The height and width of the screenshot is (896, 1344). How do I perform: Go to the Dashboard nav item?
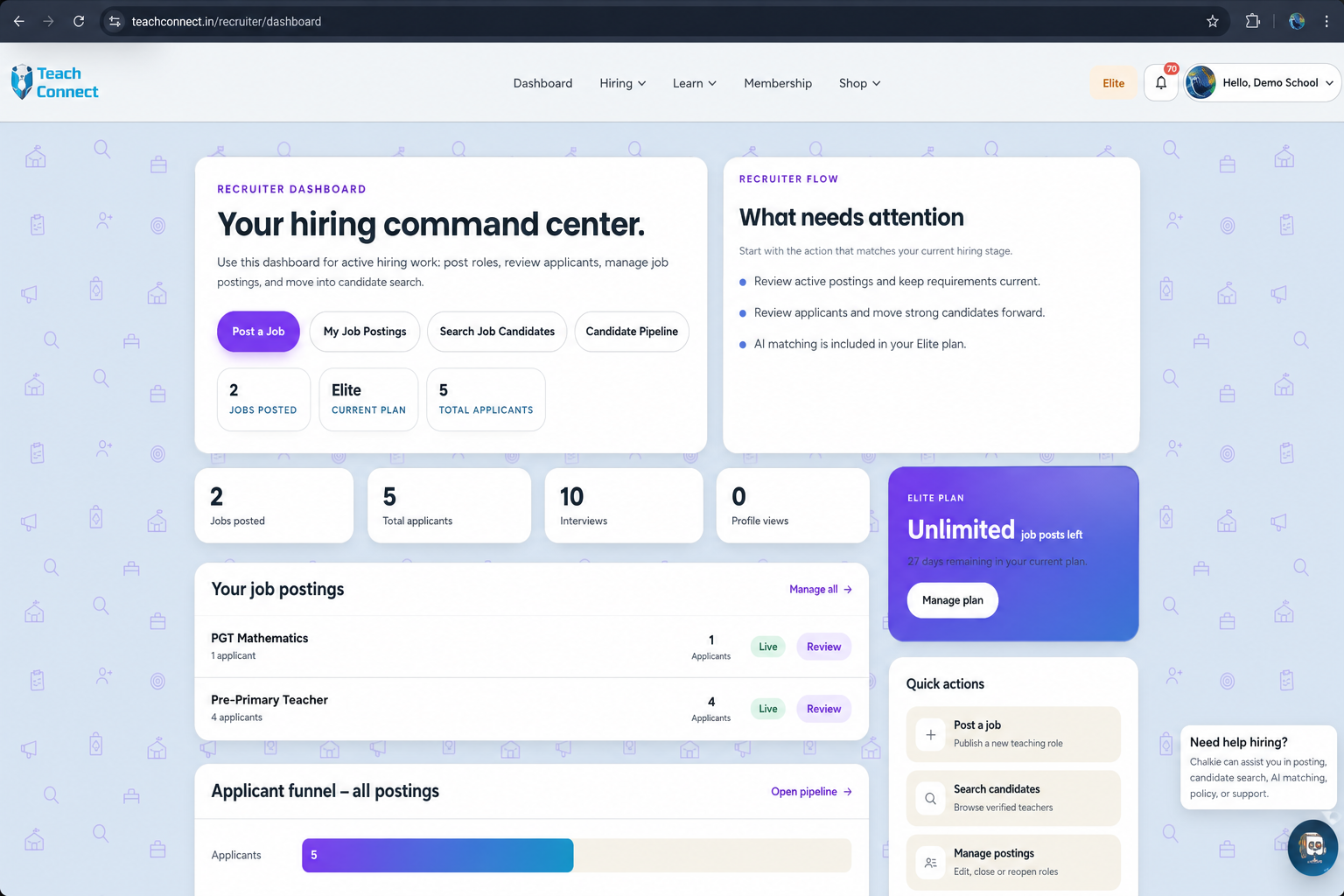[542, 83]
